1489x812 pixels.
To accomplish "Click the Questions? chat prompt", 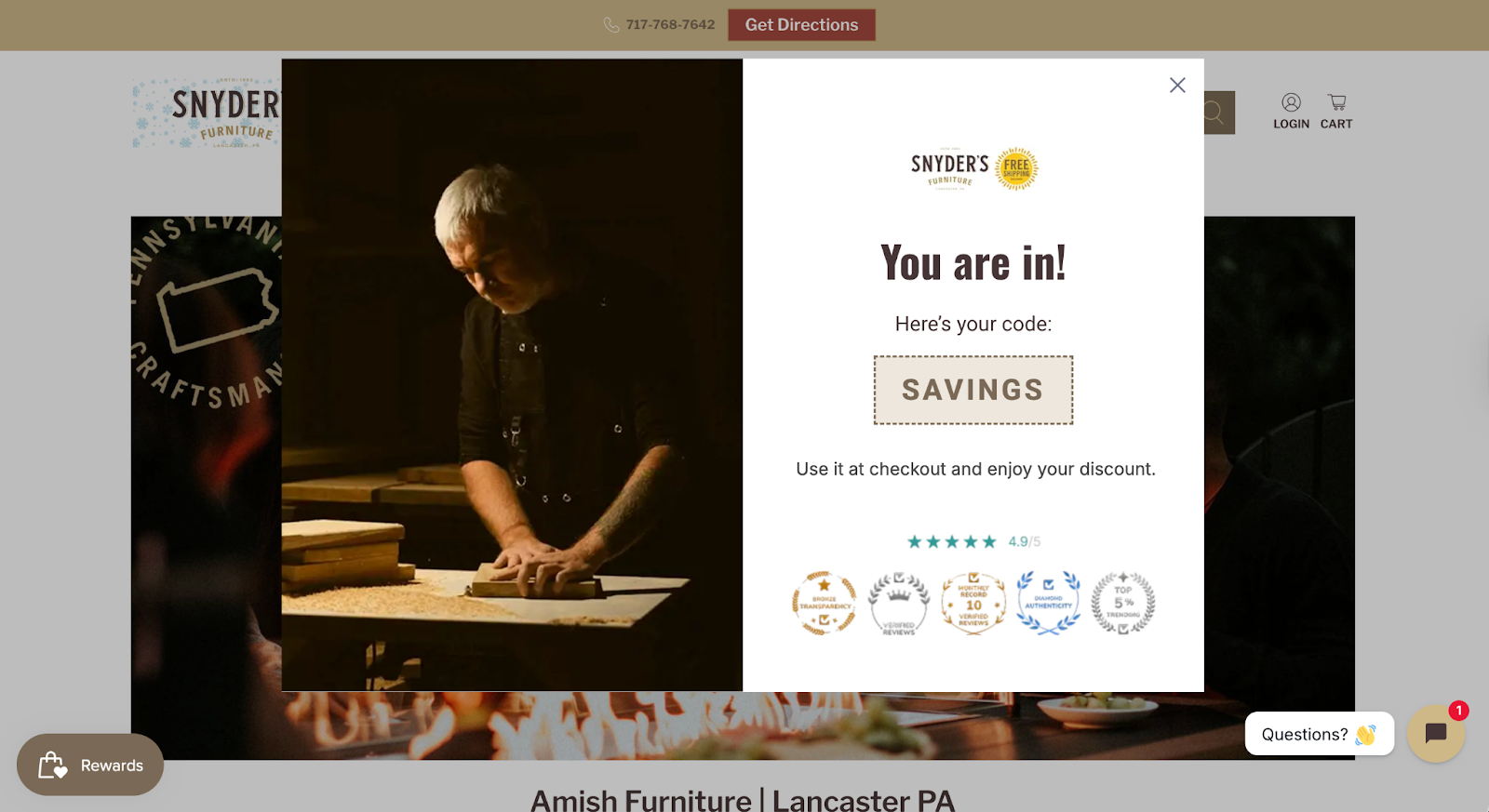I will tap(1320, 734).
